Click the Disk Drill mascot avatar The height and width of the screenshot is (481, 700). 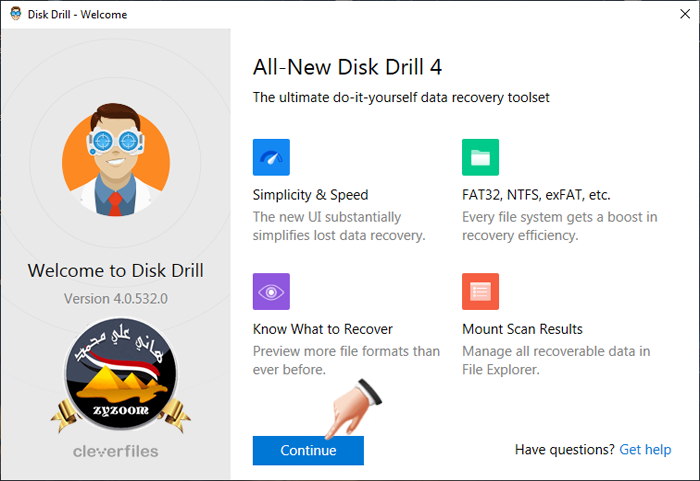[116, 160]
